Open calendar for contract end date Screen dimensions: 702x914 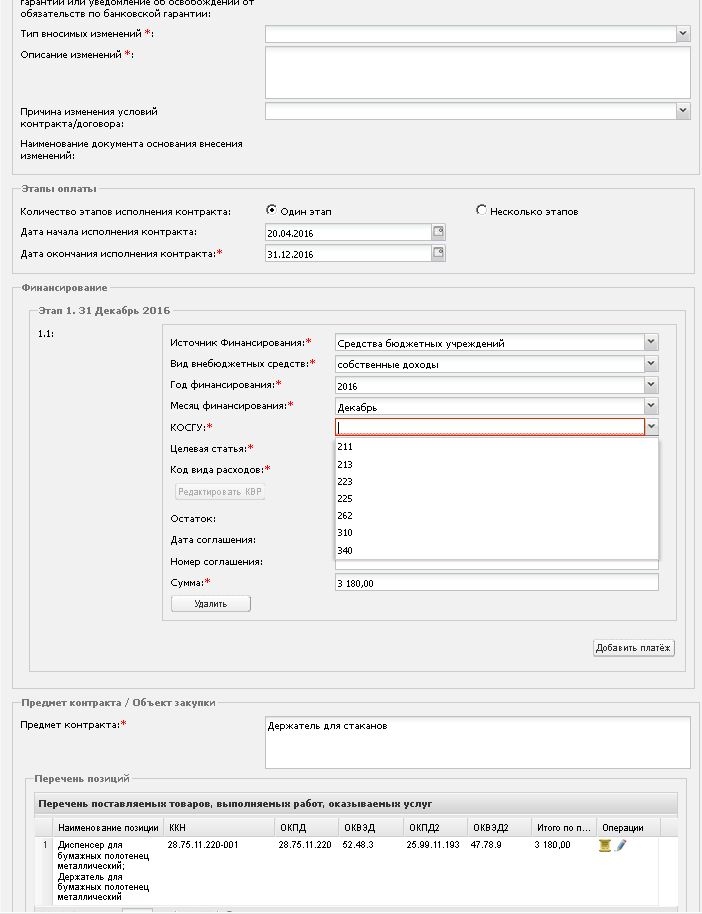[x=438, y=253]
